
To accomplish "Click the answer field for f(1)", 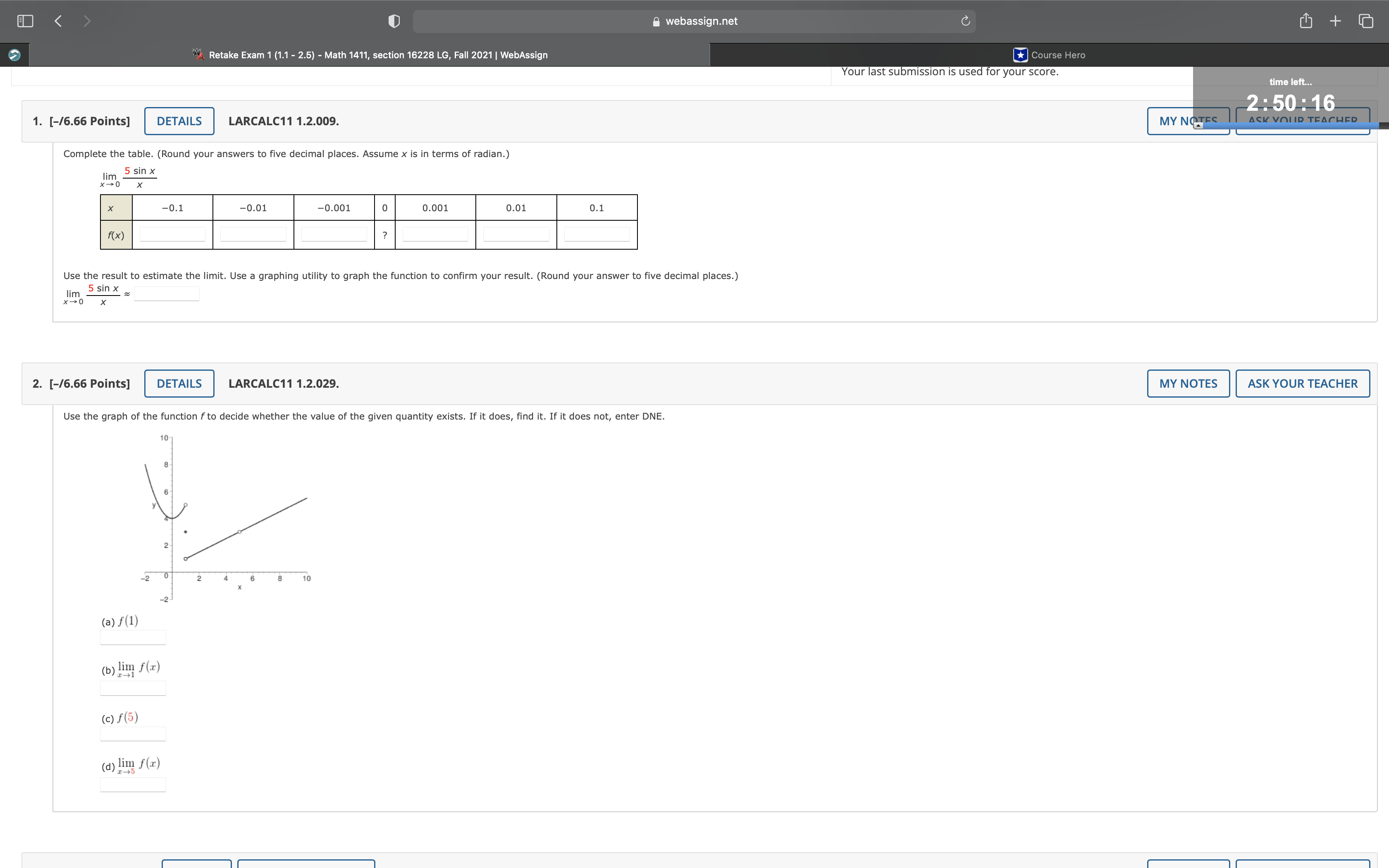I will (x=133, y=637).
